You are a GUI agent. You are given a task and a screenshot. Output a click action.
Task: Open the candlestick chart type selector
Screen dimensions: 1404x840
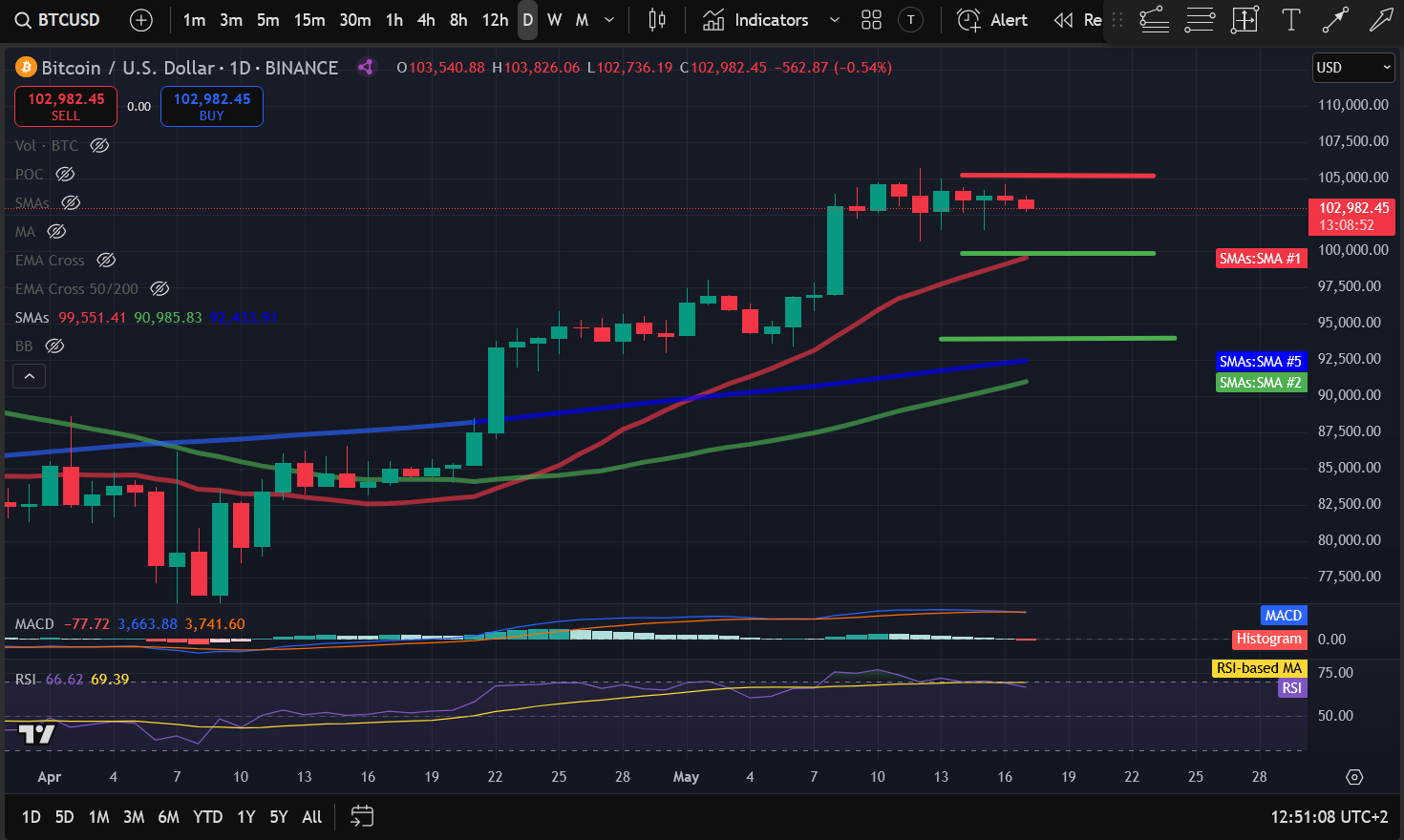tap(657, 20)
